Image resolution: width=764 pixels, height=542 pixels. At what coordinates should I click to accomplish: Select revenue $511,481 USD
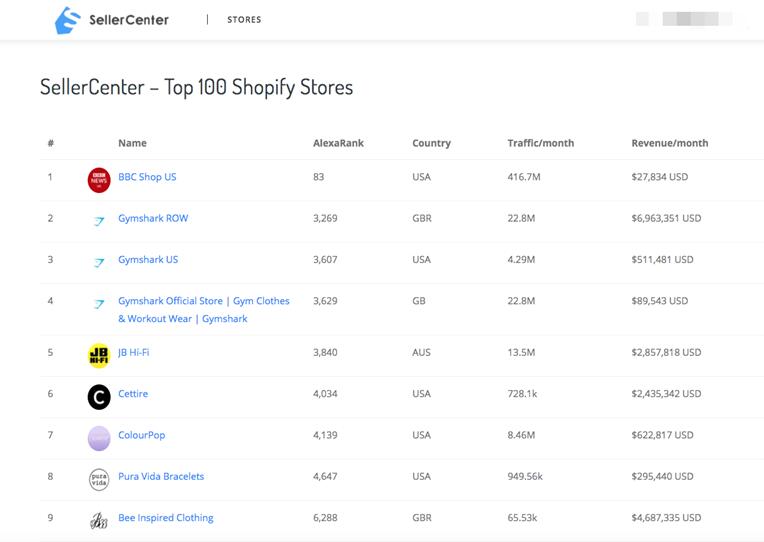[662, 260]
